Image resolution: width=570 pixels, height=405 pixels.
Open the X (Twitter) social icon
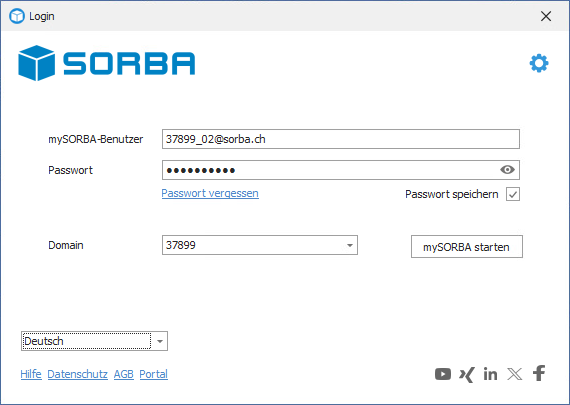(515, 374)
